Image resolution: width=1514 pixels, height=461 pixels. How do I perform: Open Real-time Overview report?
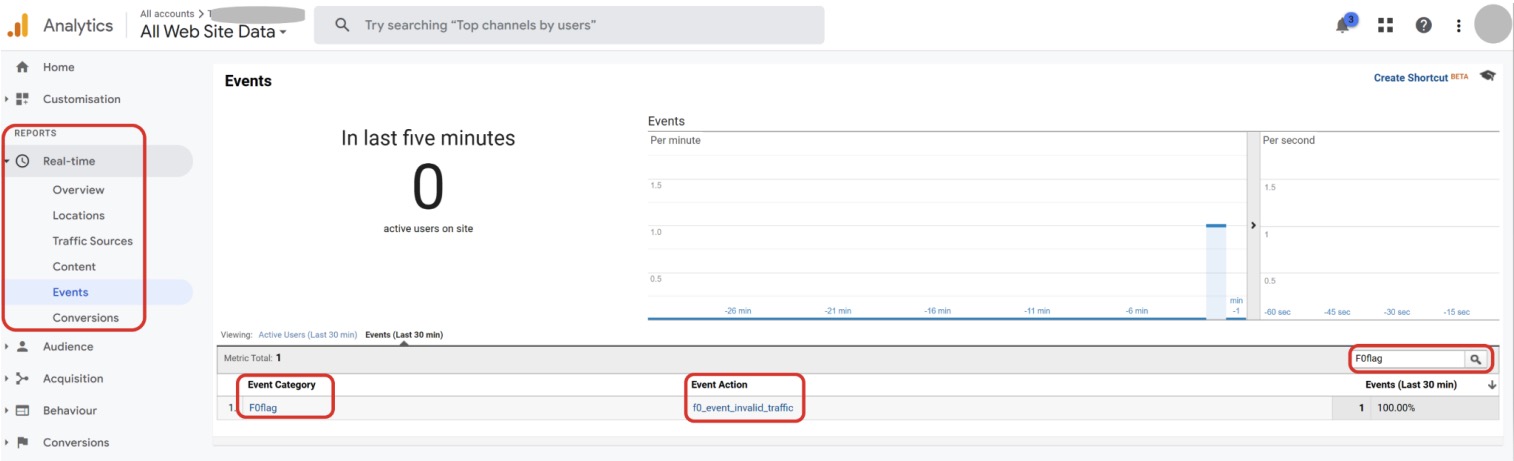pos(78,190)
